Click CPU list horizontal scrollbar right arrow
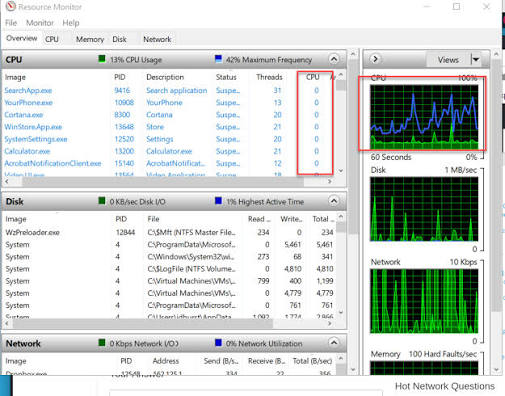 [330, 181]
